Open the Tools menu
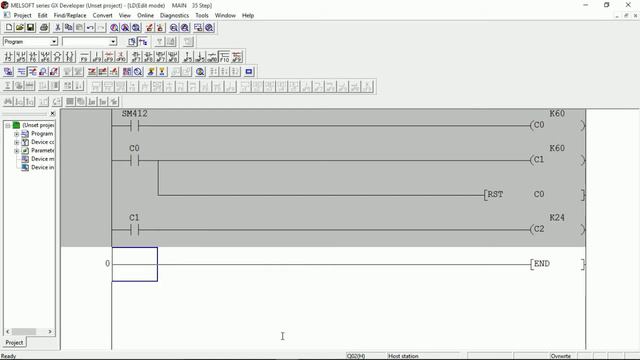The height and width of the screenshot is (360, 640). (202, 16)
